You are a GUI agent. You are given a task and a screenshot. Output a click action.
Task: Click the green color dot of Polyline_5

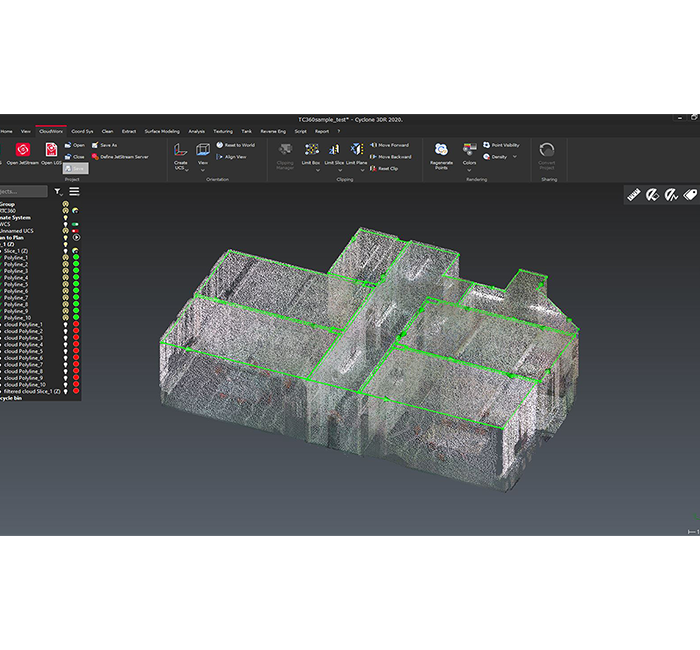pyautogui.click(x=76, y=284)
